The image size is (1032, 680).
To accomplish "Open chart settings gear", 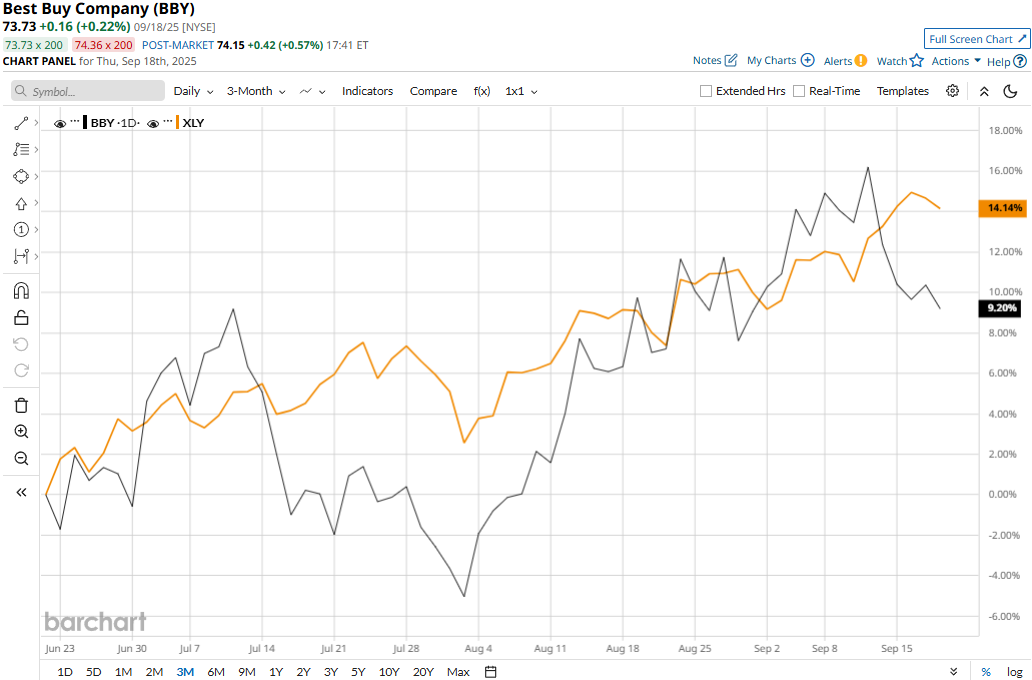I will click(952, 91).
